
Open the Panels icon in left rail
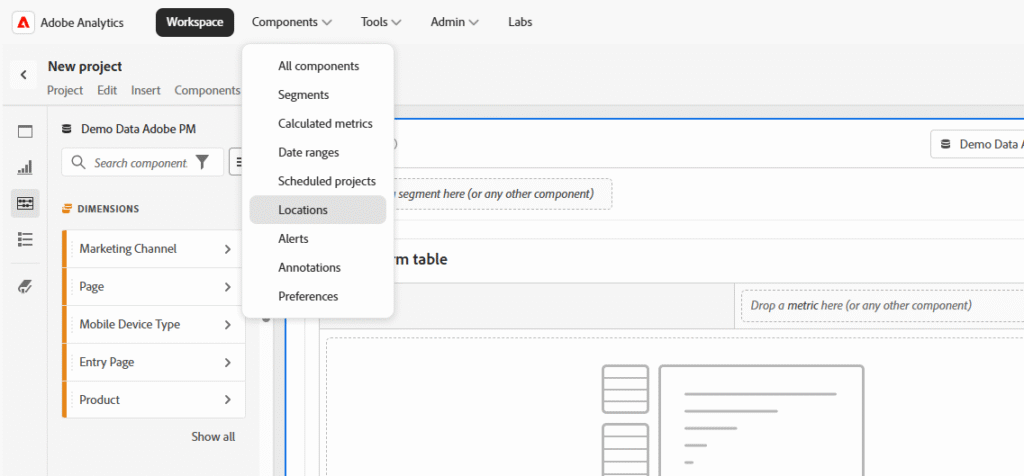coord(25,132)
